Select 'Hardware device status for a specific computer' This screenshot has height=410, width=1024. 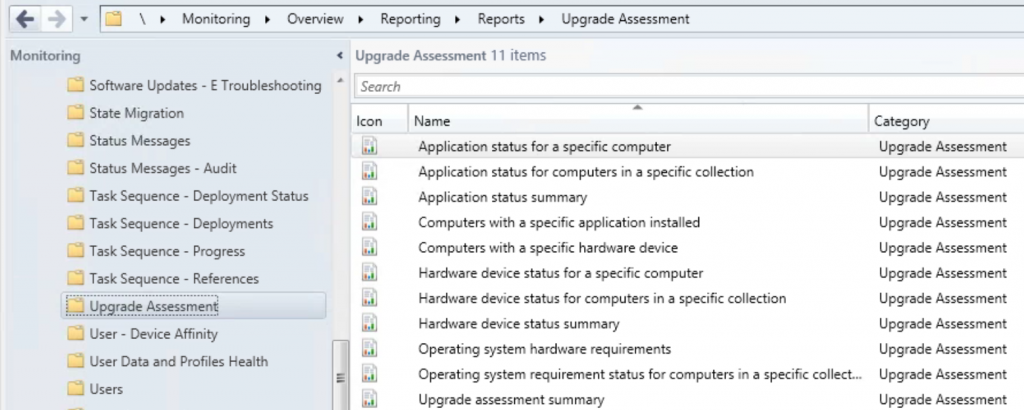[x=560, y=272]
